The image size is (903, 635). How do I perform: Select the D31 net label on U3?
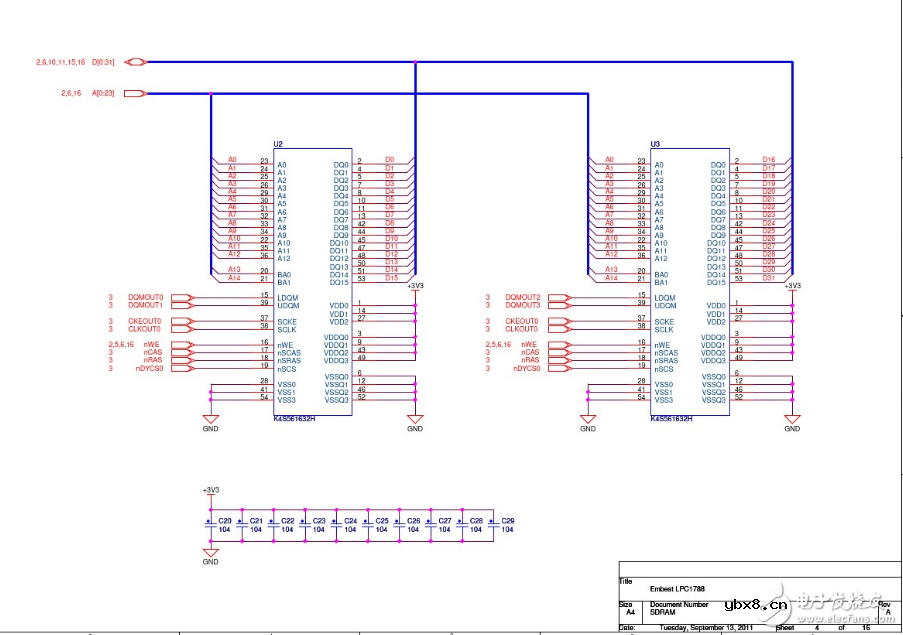[769, 278]
